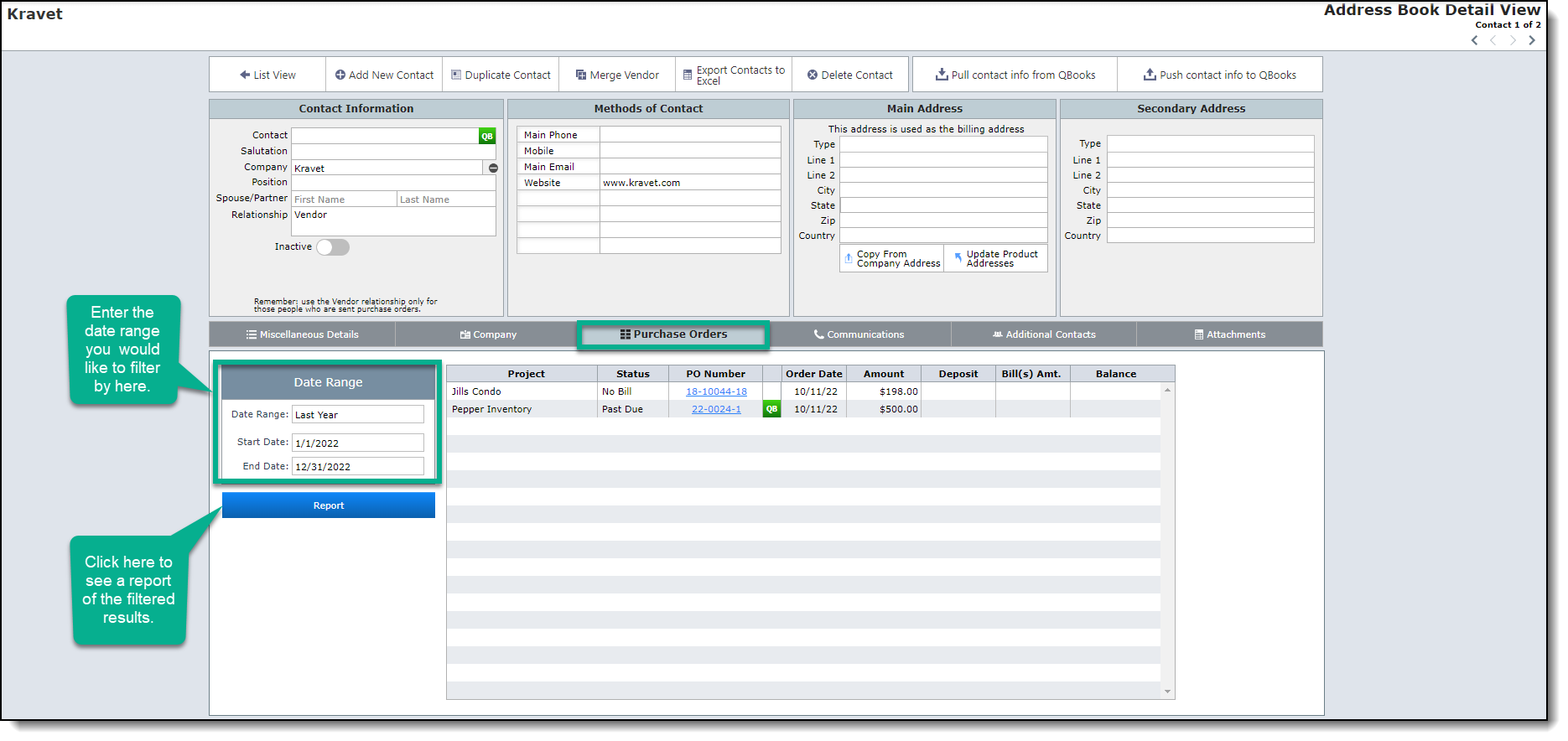This screenshot has height=741, width=1568.
Task: Click Secondary Address Line 1 field
Action: [1210, 160]
